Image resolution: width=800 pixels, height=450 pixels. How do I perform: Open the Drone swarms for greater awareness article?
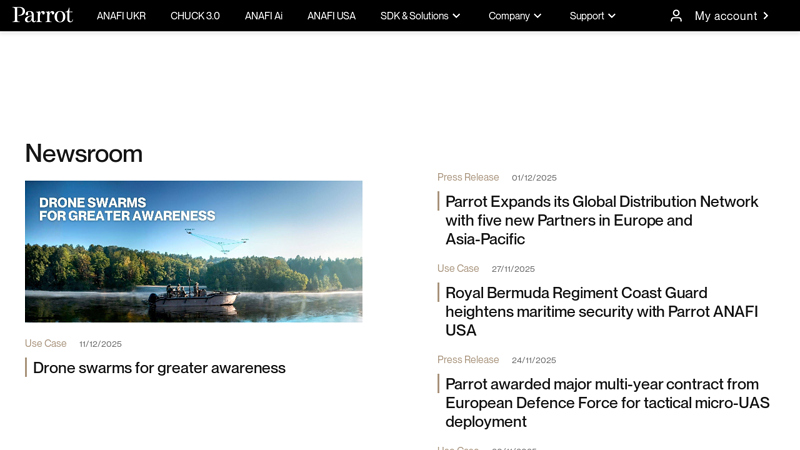[x=159, y=368]
